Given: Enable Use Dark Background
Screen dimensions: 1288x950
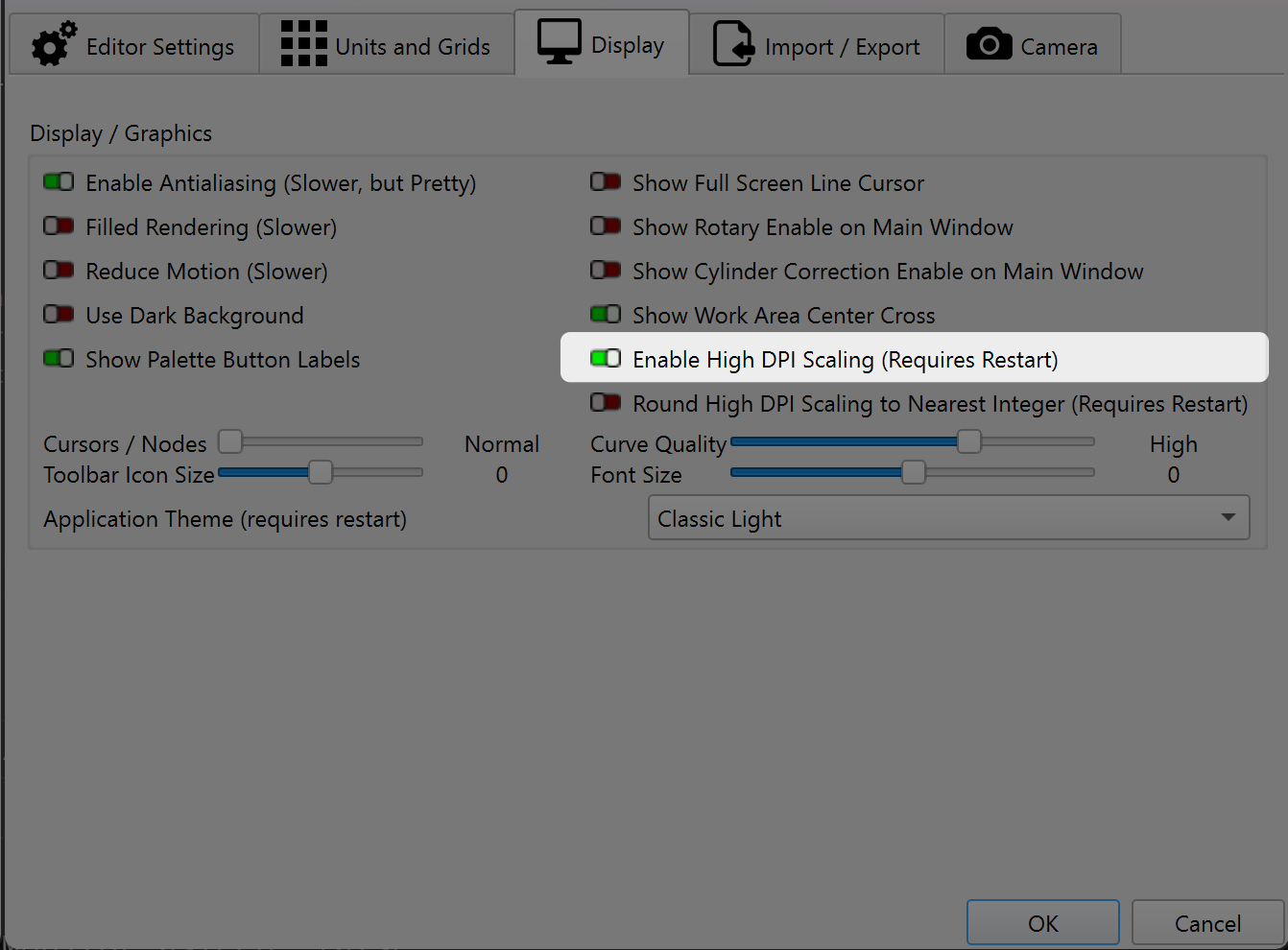Looking at the screenshot, I should (58, 314).
